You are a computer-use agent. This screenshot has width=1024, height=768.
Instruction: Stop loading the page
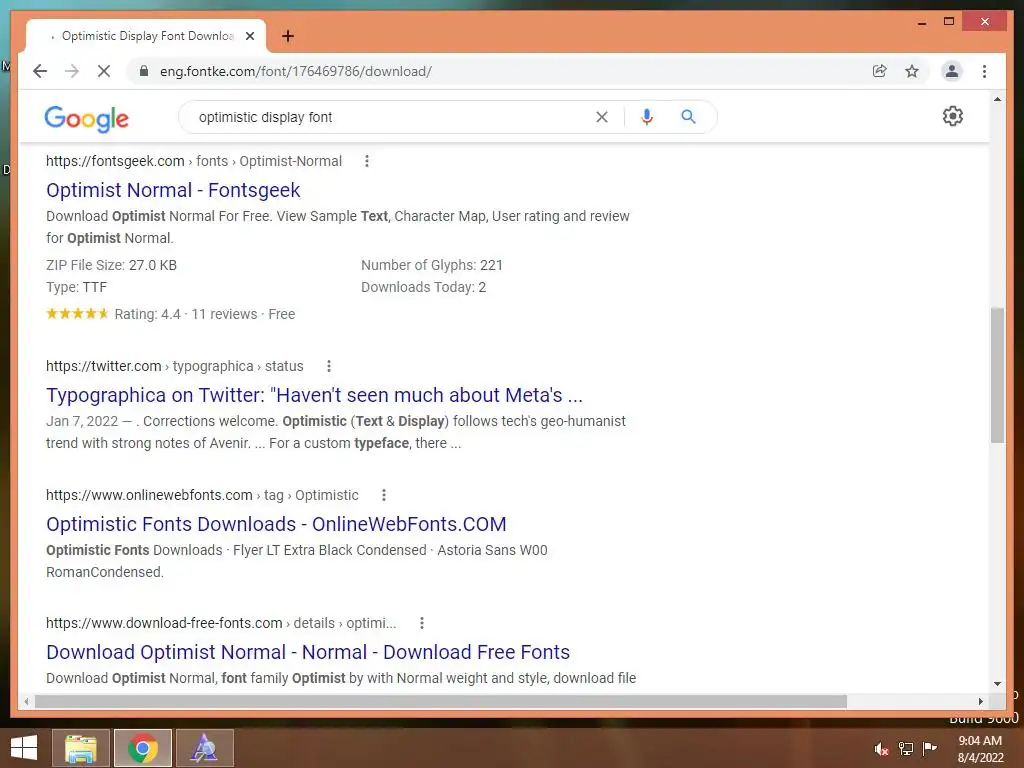coord(104,71)
